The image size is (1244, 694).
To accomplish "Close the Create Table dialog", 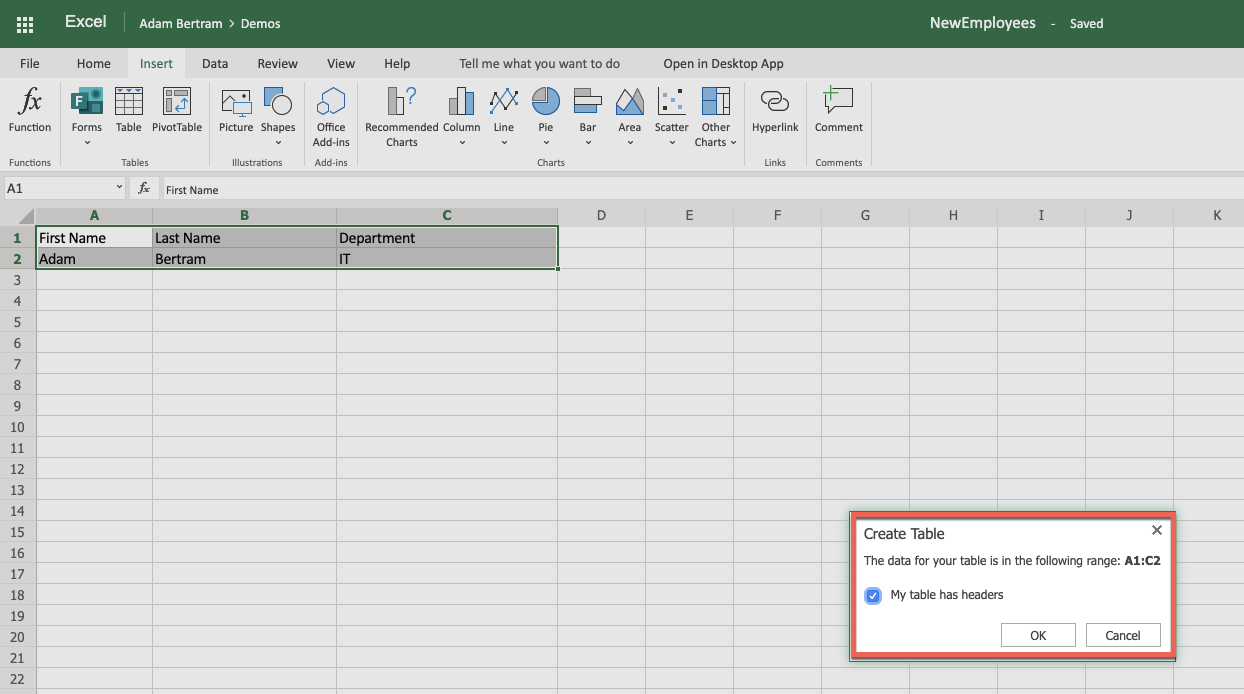I will pyautogui.click(x=1157, y=531).
